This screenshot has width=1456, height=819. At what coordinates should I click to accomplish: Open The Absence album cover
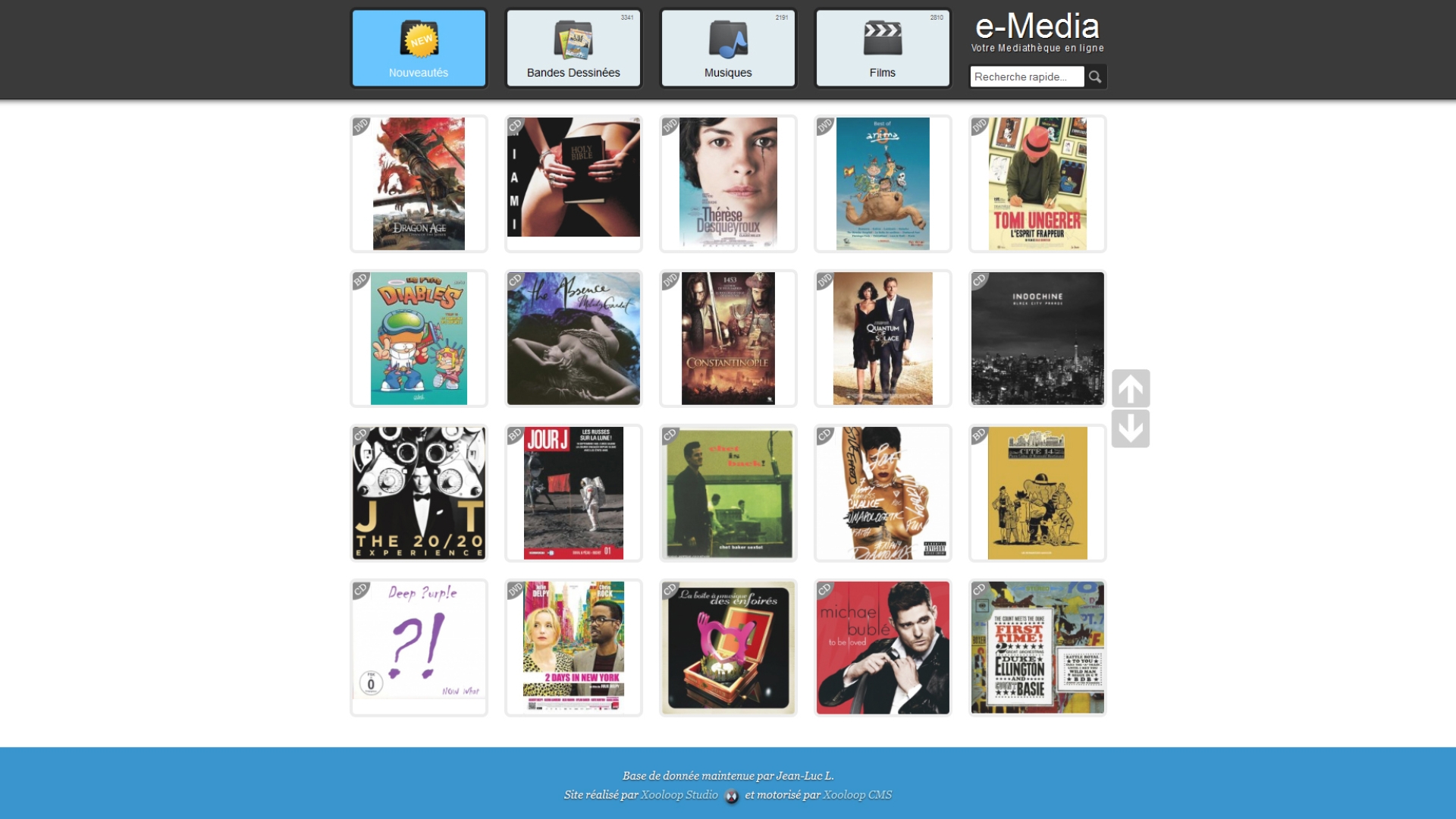(573, 338)
